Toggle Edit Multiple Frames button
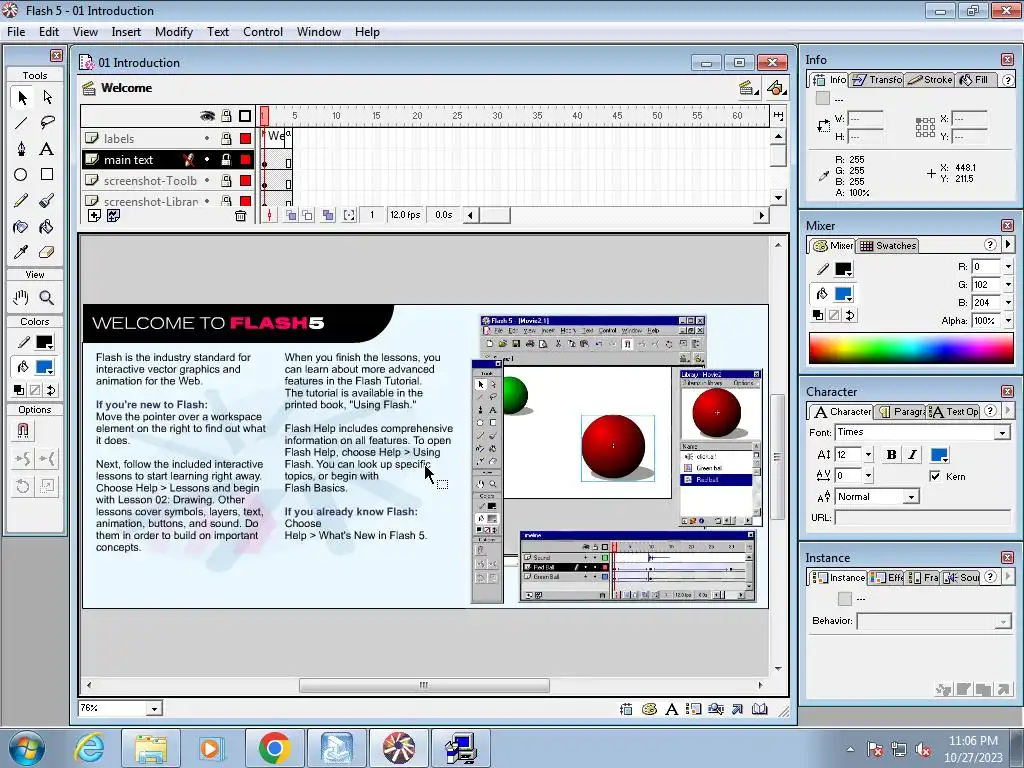The height and width of the screenshot is (768, 1024). 328,215
